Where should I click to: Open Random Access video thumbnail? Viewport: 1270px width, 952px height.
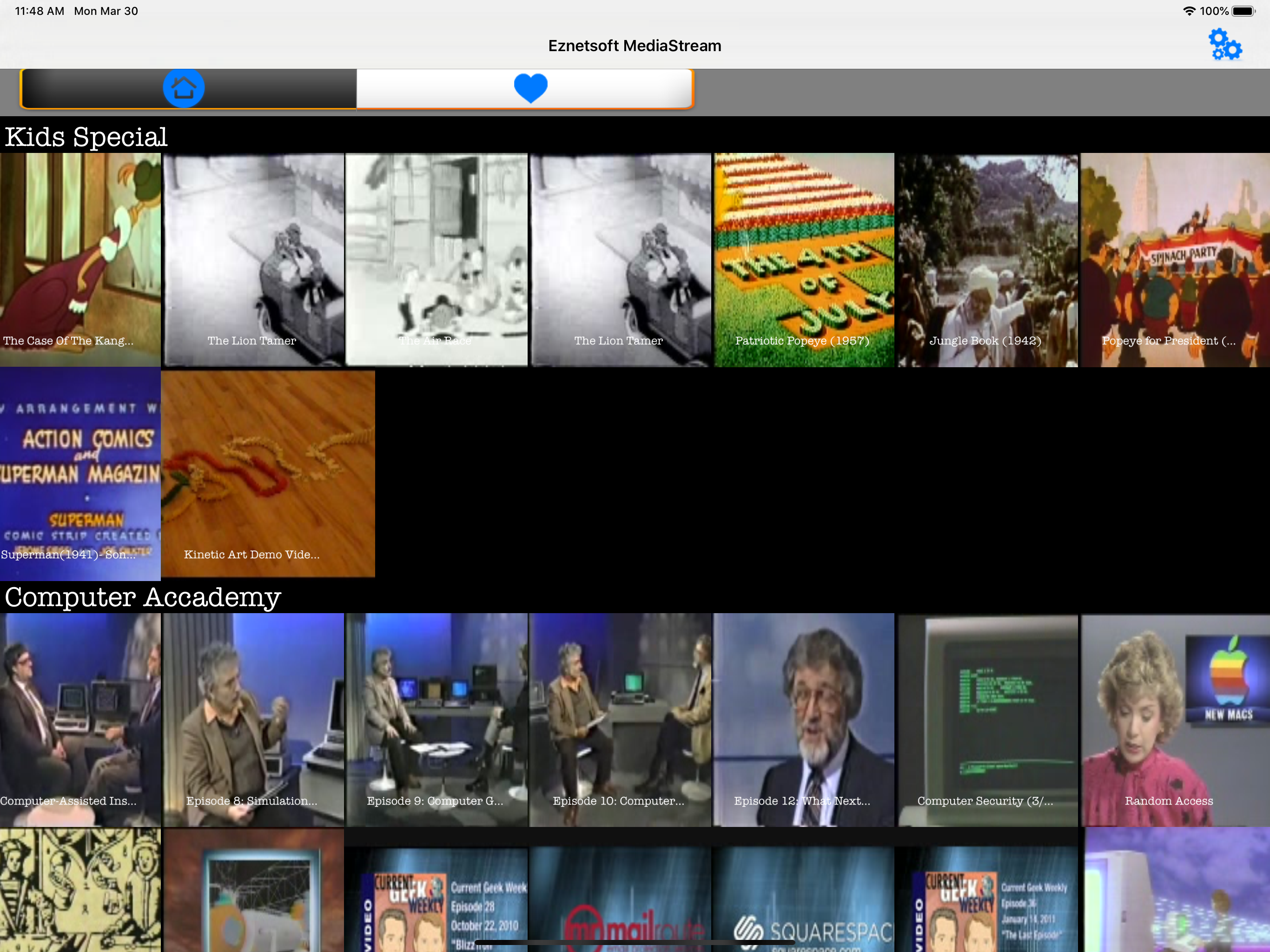tap(1175, 720)
